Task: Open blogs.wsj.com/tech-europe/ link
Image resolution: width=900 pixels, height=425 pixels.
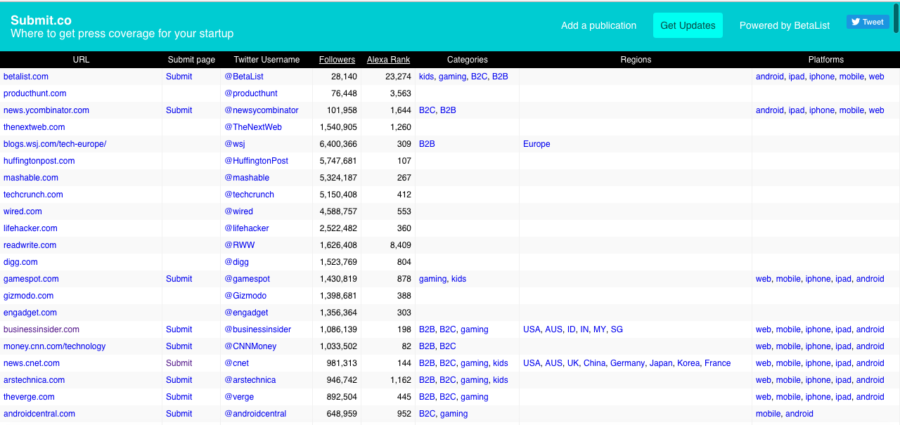Action: tap(55, 144)
